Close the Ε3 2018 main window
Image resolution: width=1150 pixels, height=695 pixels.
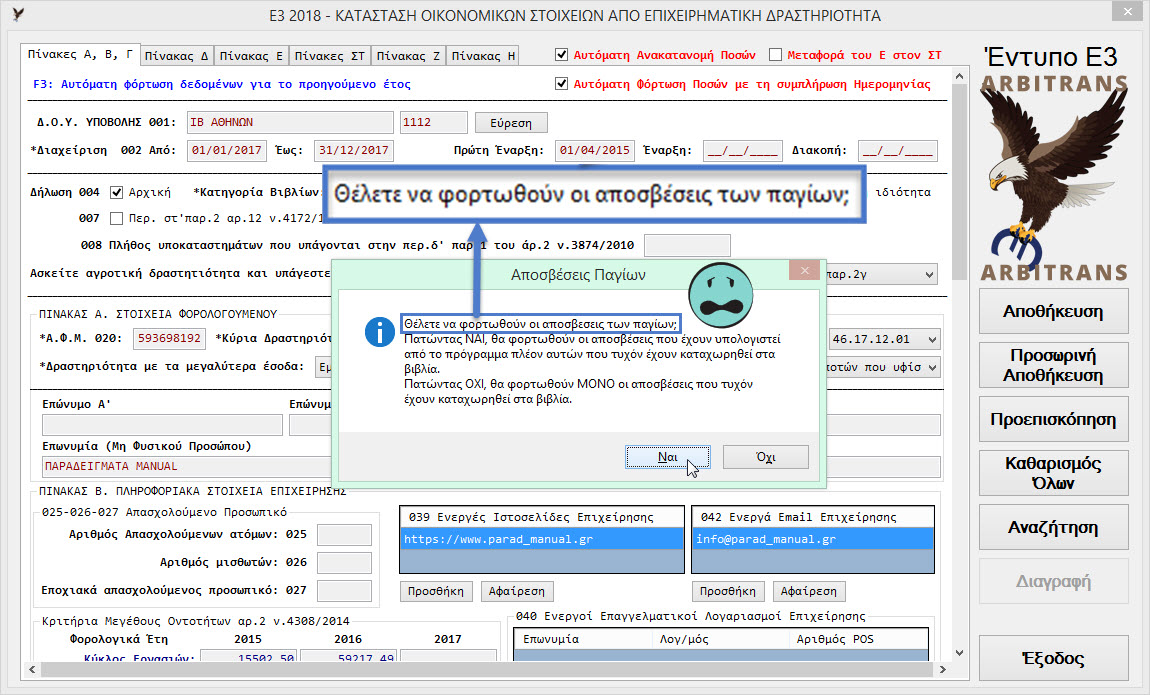pyautogui.click(x=1127, y=12)
